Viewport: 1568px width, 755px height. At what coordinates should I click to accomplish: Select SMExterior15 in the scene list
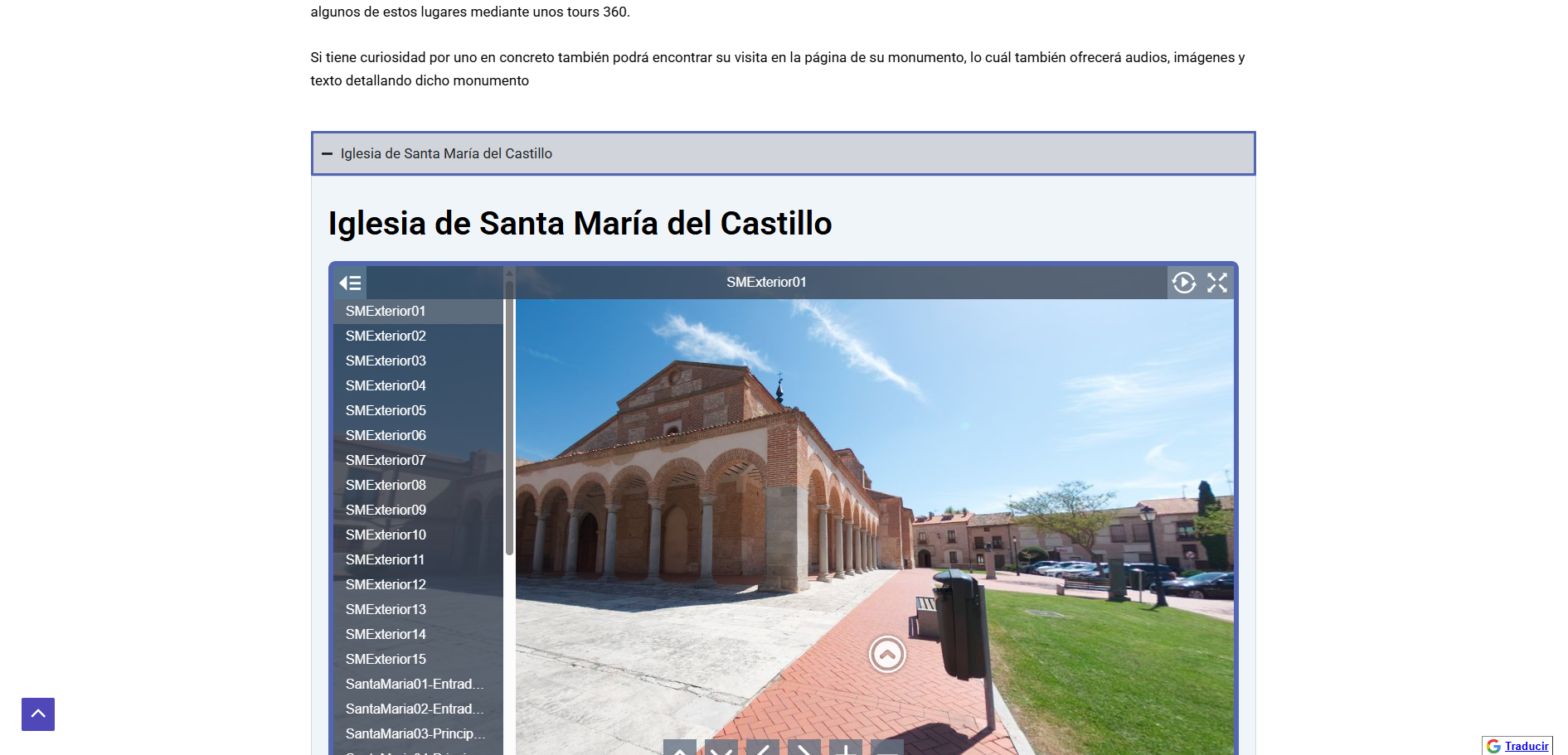418,659
